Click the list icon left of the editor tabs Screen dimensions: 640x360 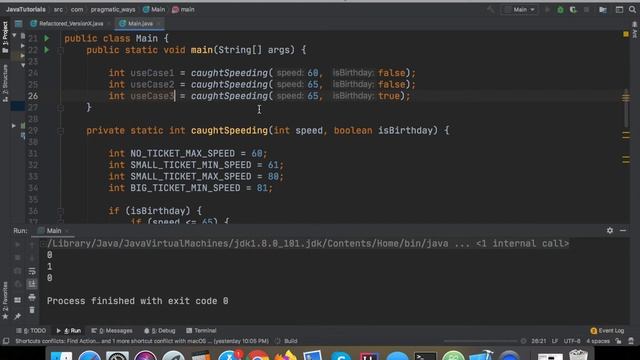pyautogui.click(x=18, y=24)
